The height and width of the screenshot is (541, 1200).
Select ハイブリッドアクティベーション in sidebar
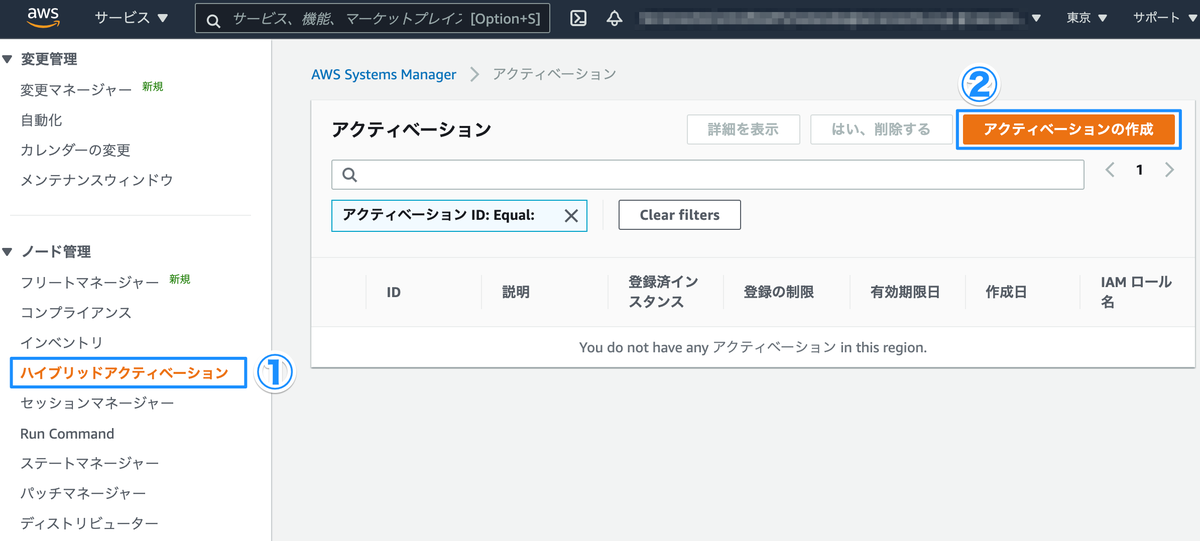(125, 373)
